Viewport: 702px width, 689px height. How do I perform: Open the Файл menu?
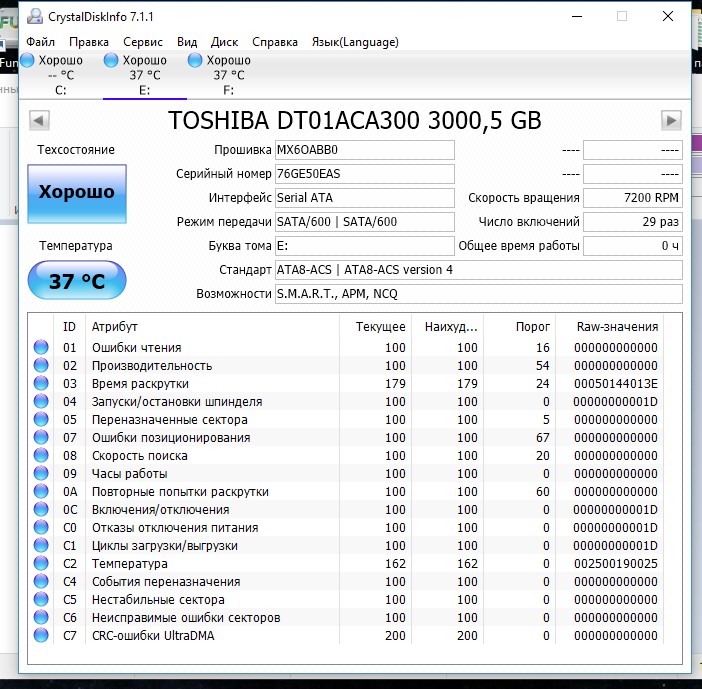40,42
